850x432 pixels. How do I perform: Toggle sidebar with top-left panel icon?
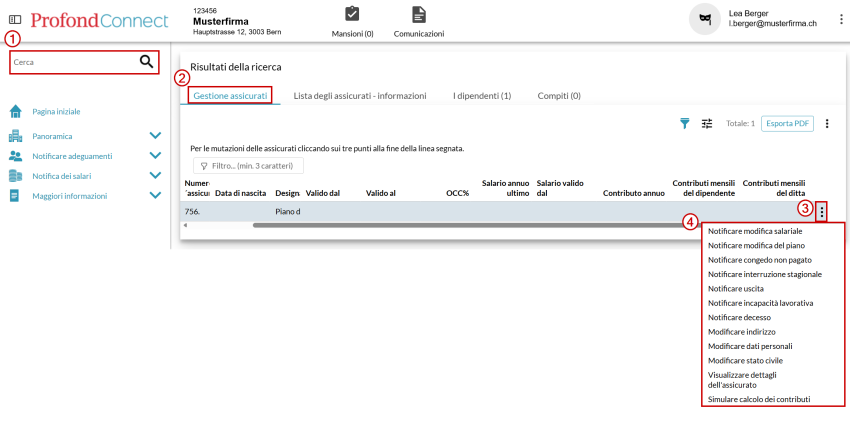[x=15, y=20]
